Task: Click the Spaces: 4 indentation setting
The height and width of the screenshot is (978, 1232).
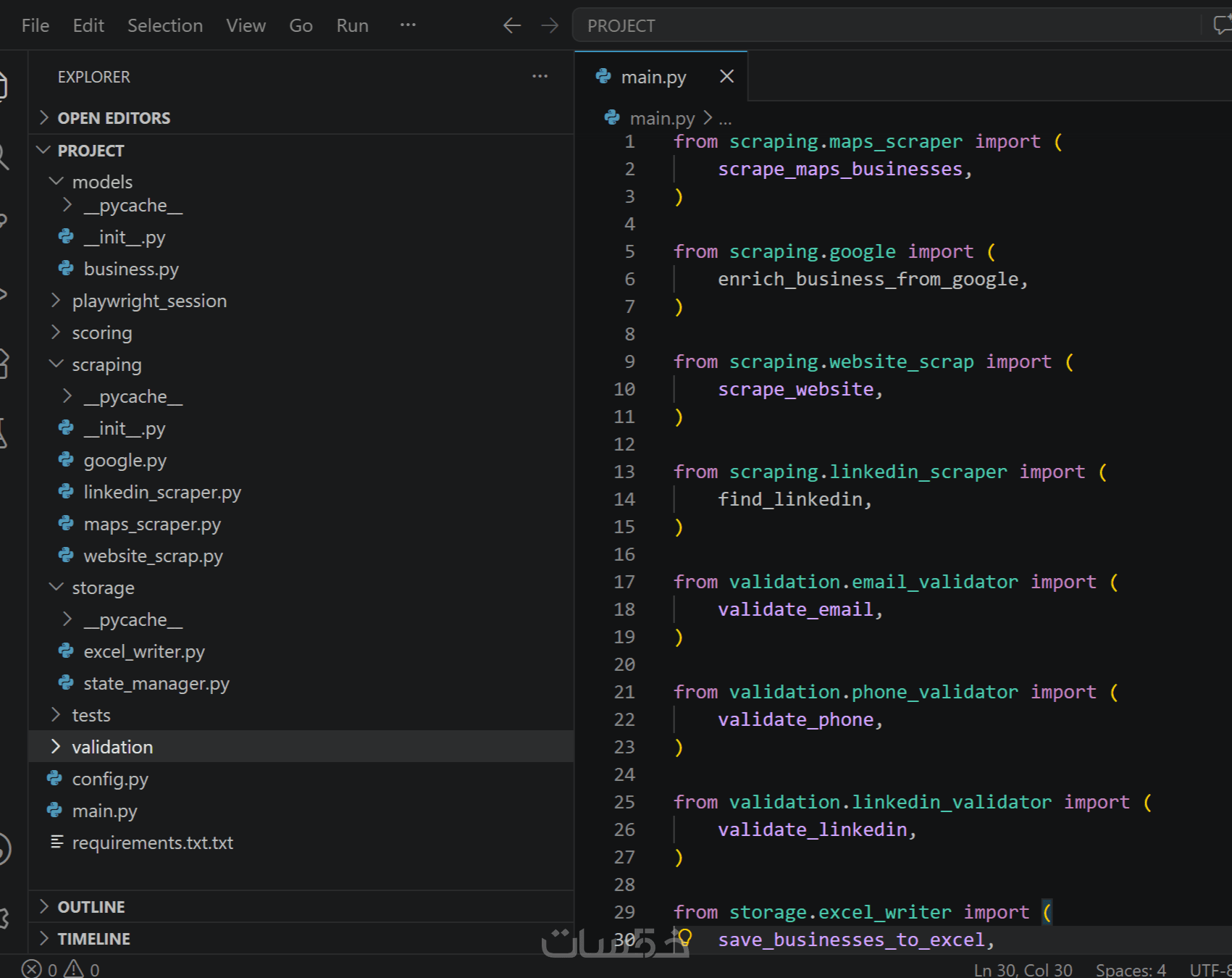Action: (x=1131, y=969)
